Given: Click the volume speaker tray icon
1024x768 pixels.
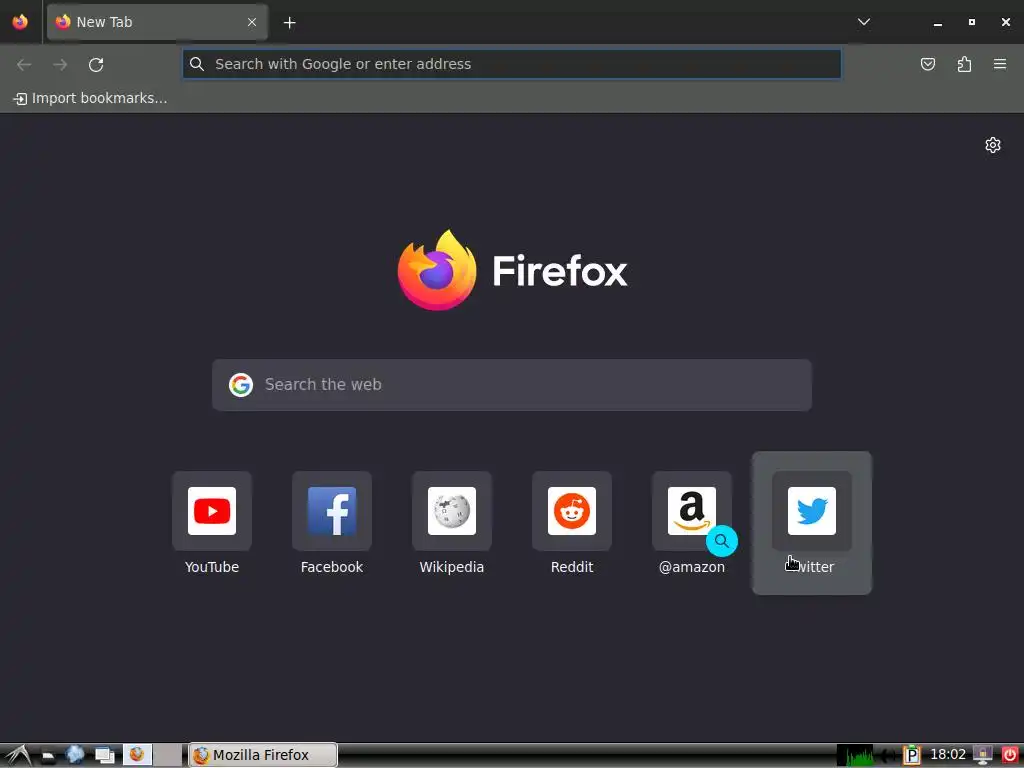Looking at the screenshot, I should coord(887,756).
